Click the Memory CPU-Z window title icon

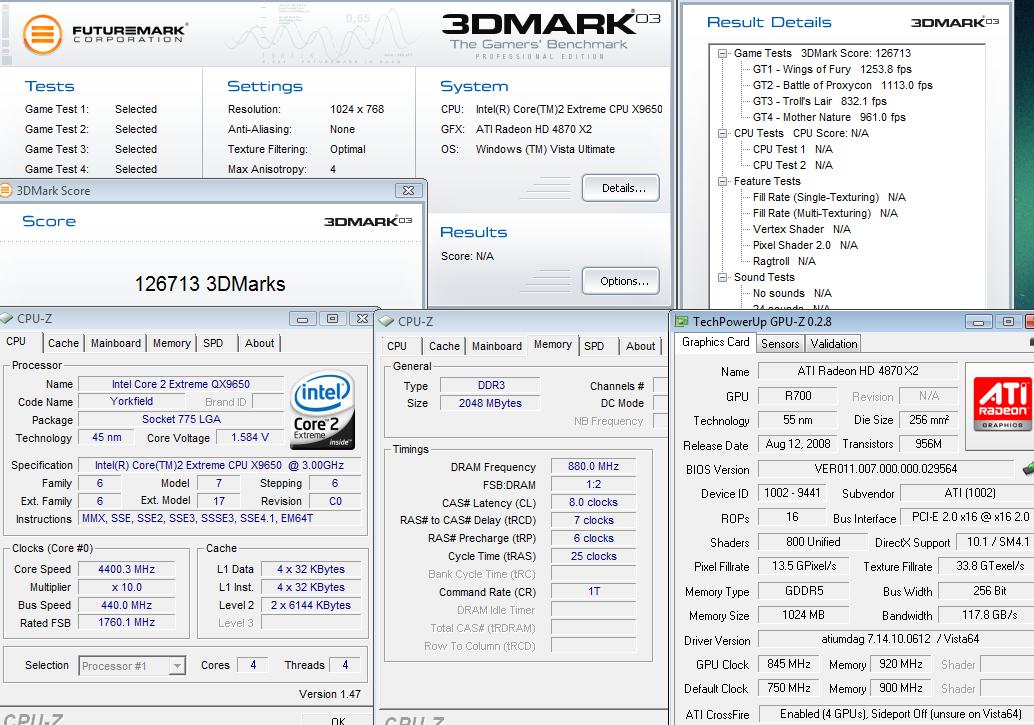(x=386, y=321)
